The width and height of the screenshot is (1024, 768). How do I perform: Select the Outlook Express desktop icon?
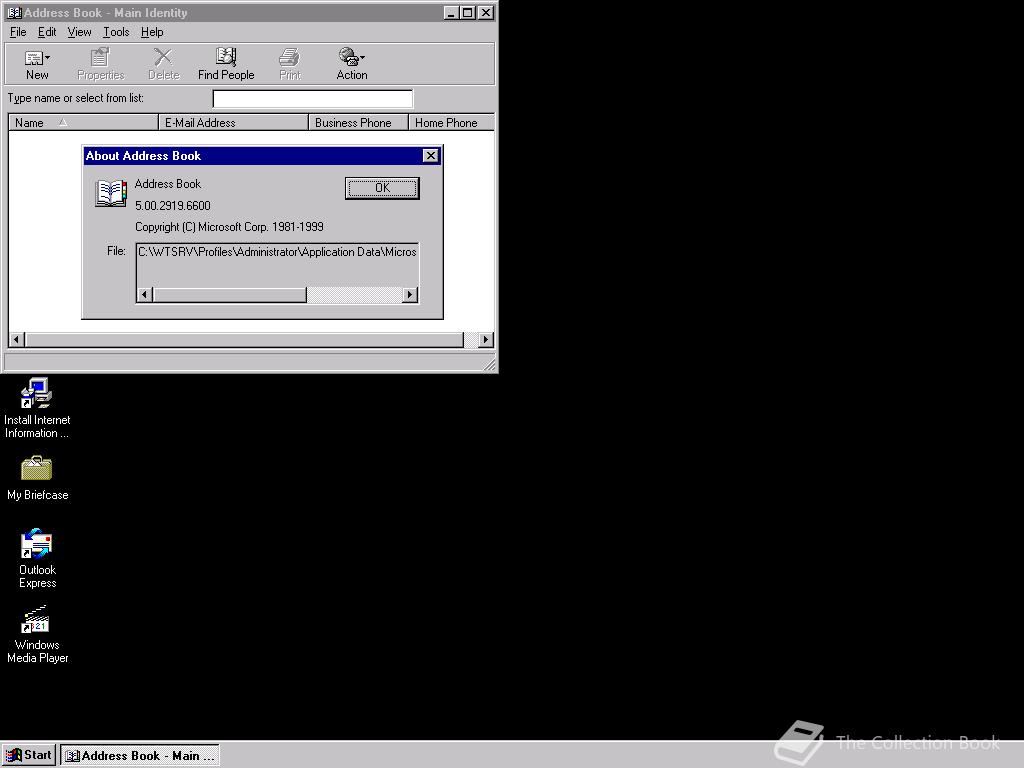(37, 558)
